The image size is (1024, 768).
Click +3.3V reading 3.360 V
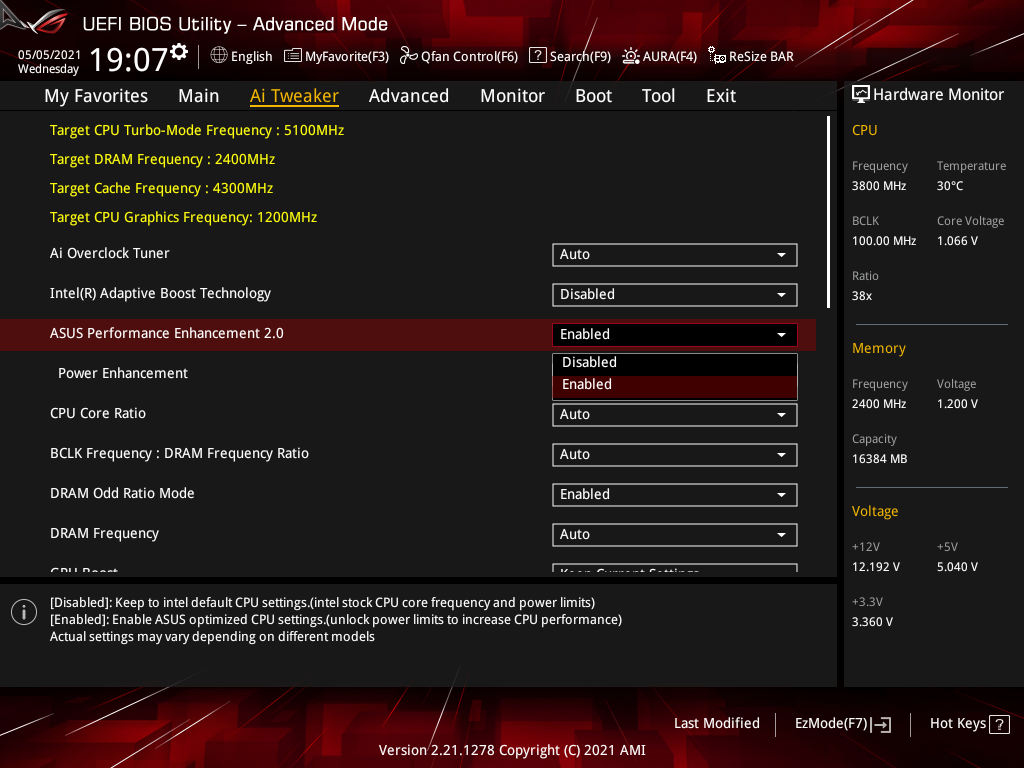(872, 622)
